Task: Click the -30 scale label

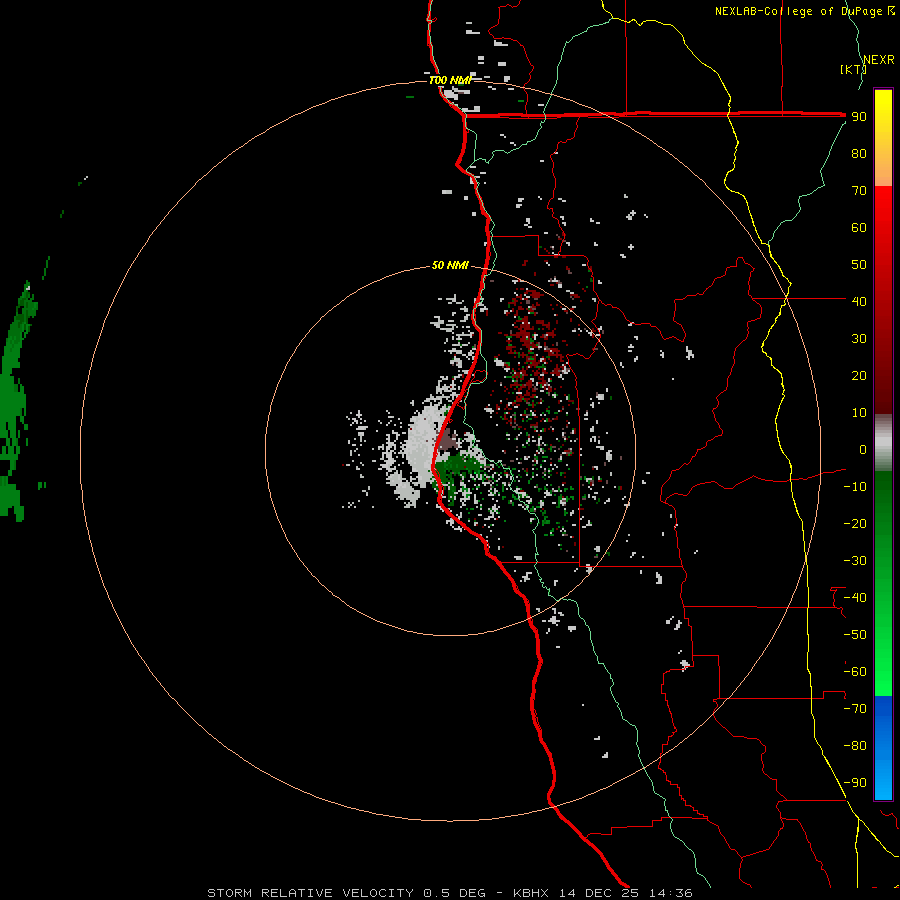Action: (855, 561)
